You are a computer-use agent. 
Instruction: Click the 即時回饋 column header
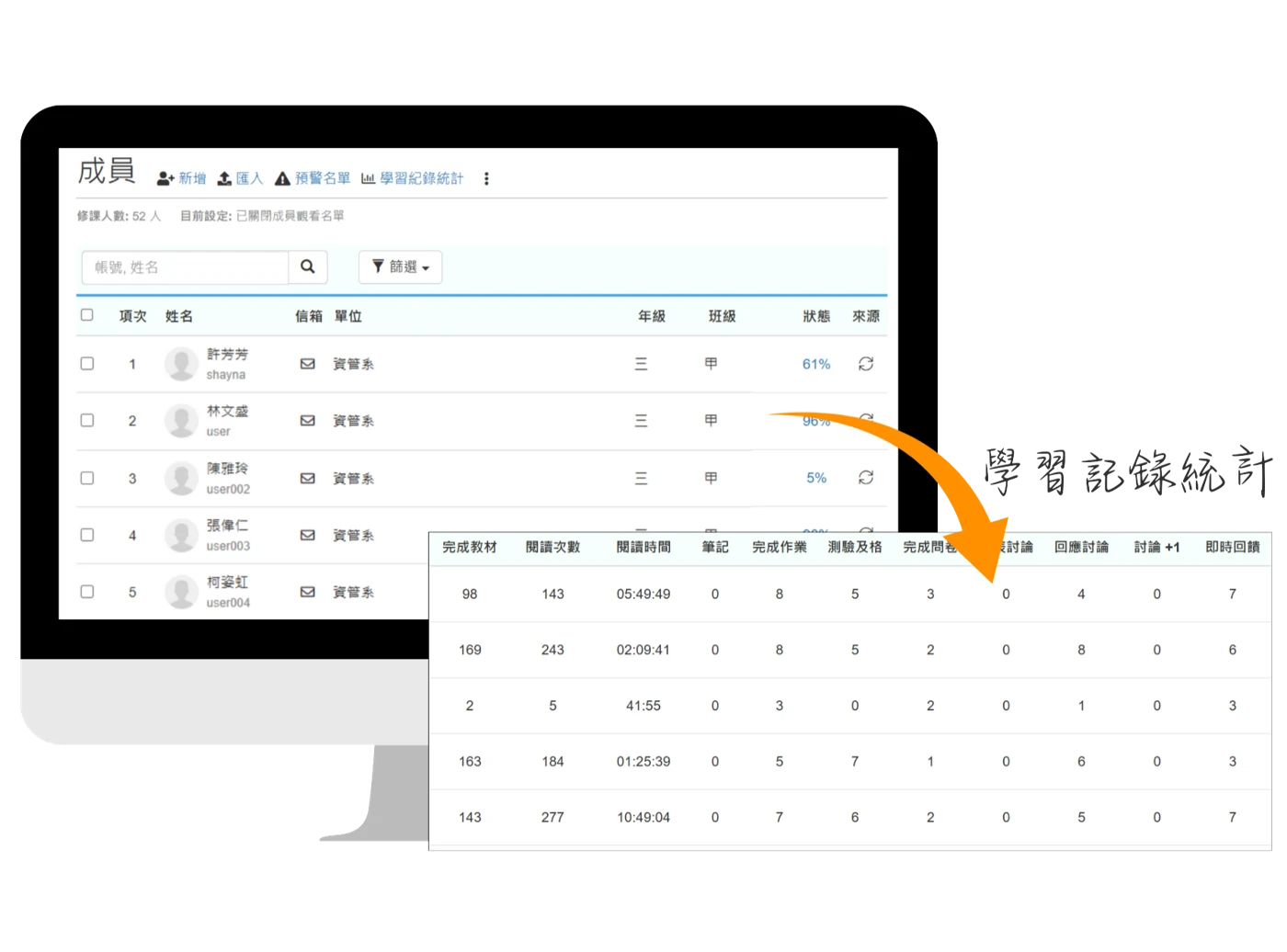1233,547
